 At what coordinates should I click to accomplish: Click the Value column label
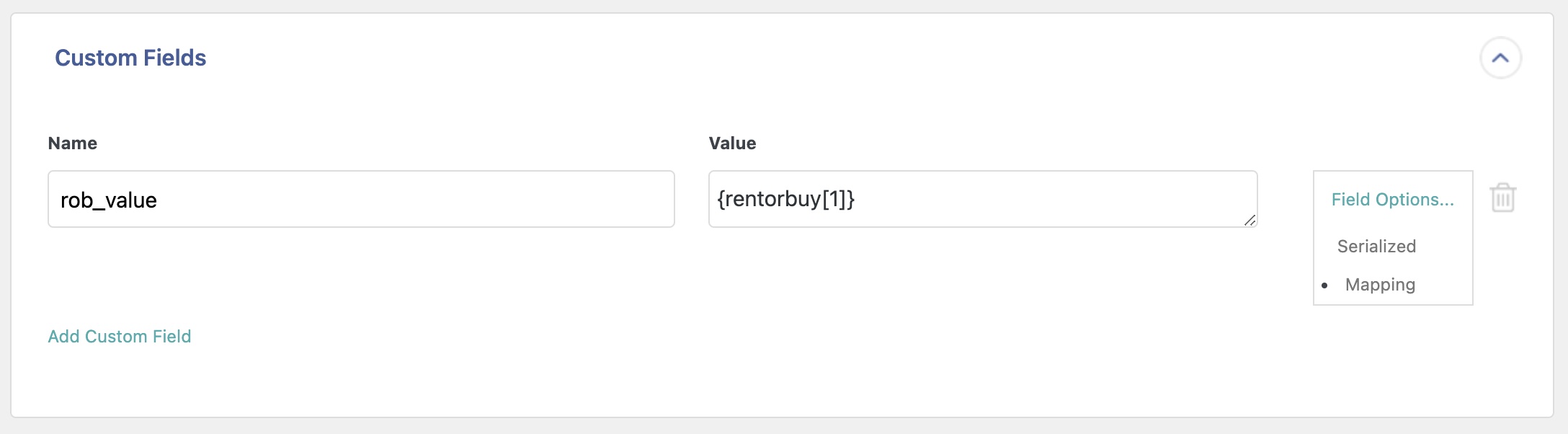click(x=732, y=143)
